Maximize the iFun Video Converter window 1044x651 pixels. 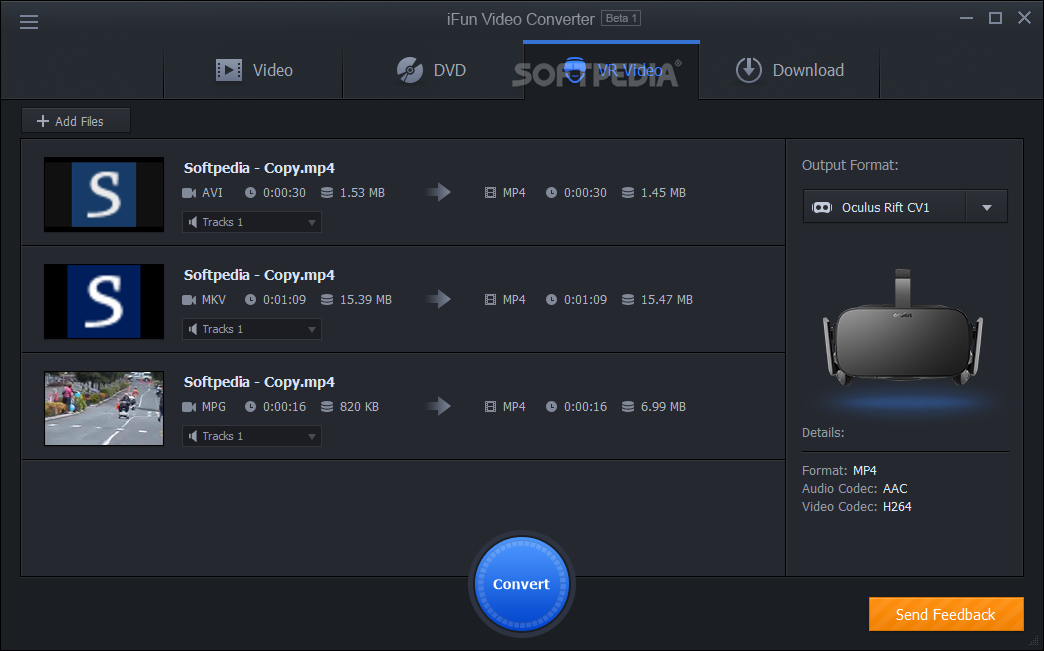tap(995, 18)
